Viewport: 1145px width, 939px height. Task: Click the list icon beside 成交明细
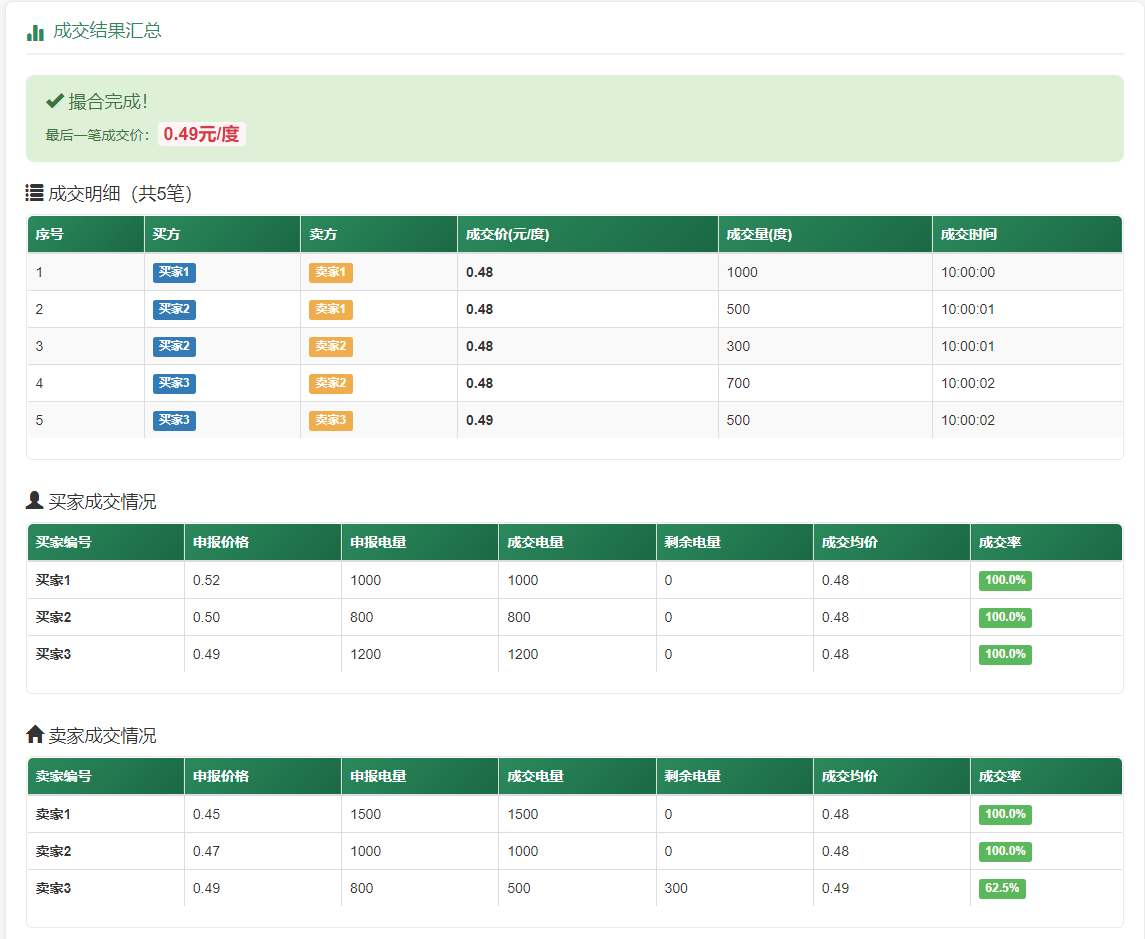(35, 193)
